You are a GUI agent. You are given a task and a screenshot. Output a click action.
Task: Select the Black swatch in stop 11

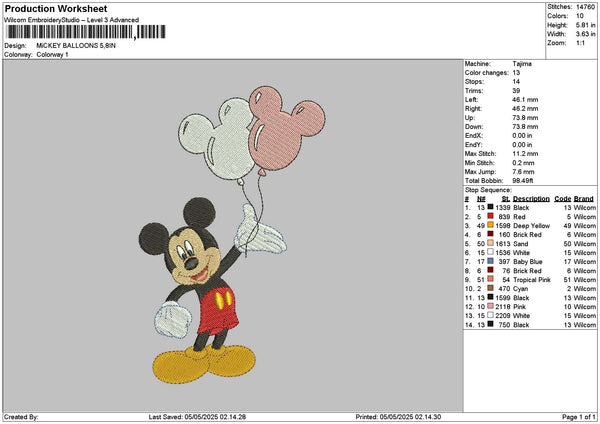490,297
